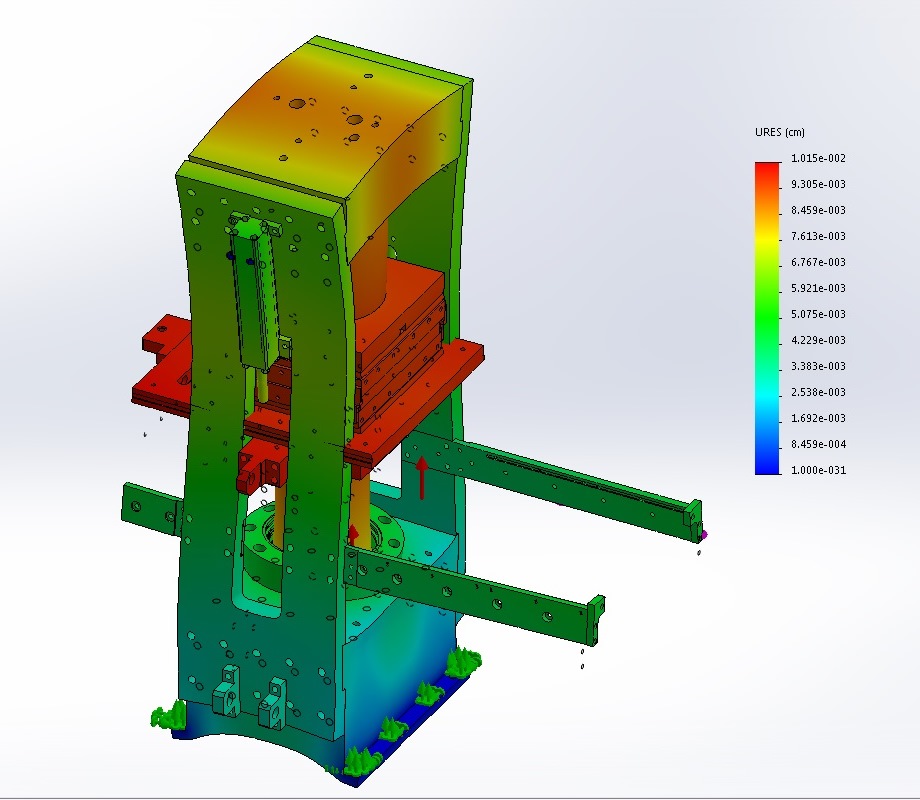The image size is (920, 800).
Task: Select legend value 4.229e-003
Action: pyautogui.click(x=818, y=340)
